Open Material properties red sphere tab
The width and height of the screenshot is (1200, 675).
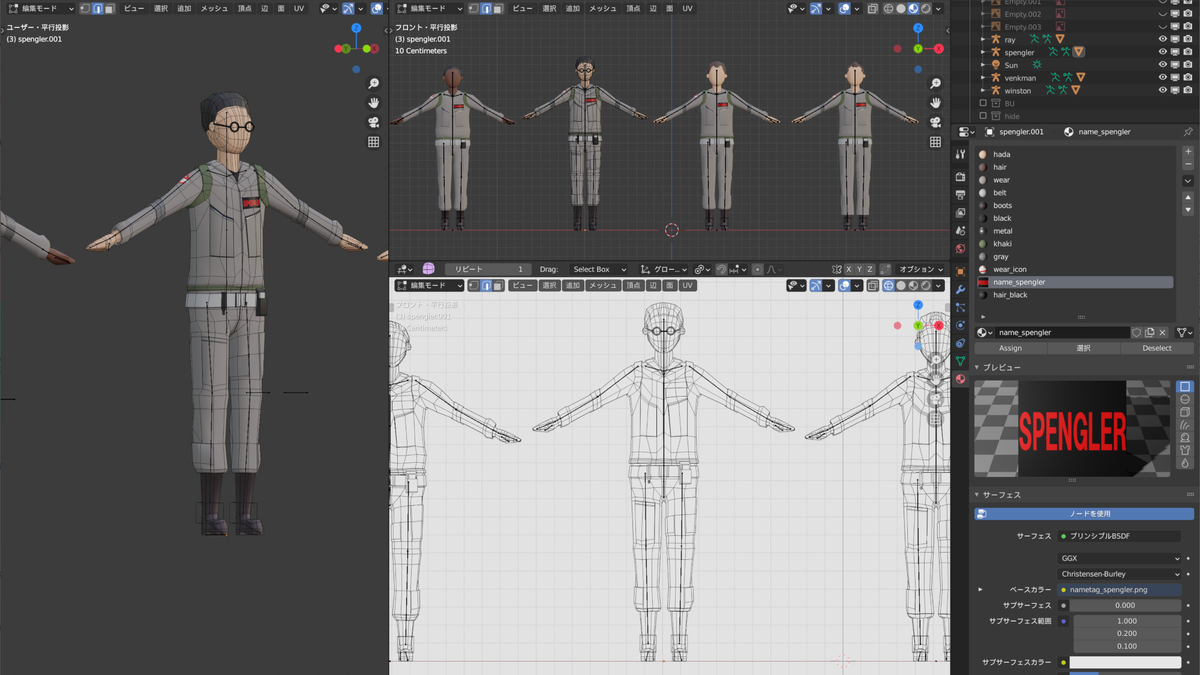[960, 379]
